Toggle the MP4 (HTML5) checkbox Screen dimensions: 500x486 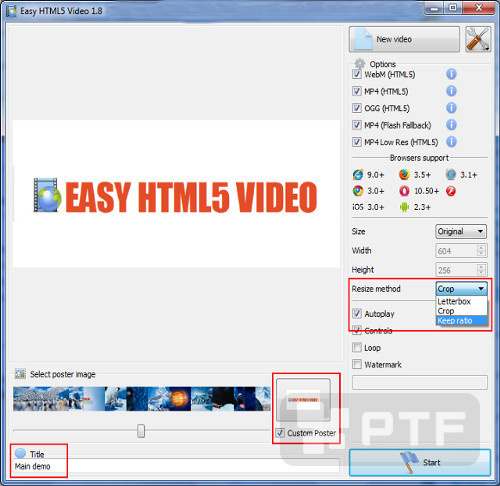[x=357, y=91]
